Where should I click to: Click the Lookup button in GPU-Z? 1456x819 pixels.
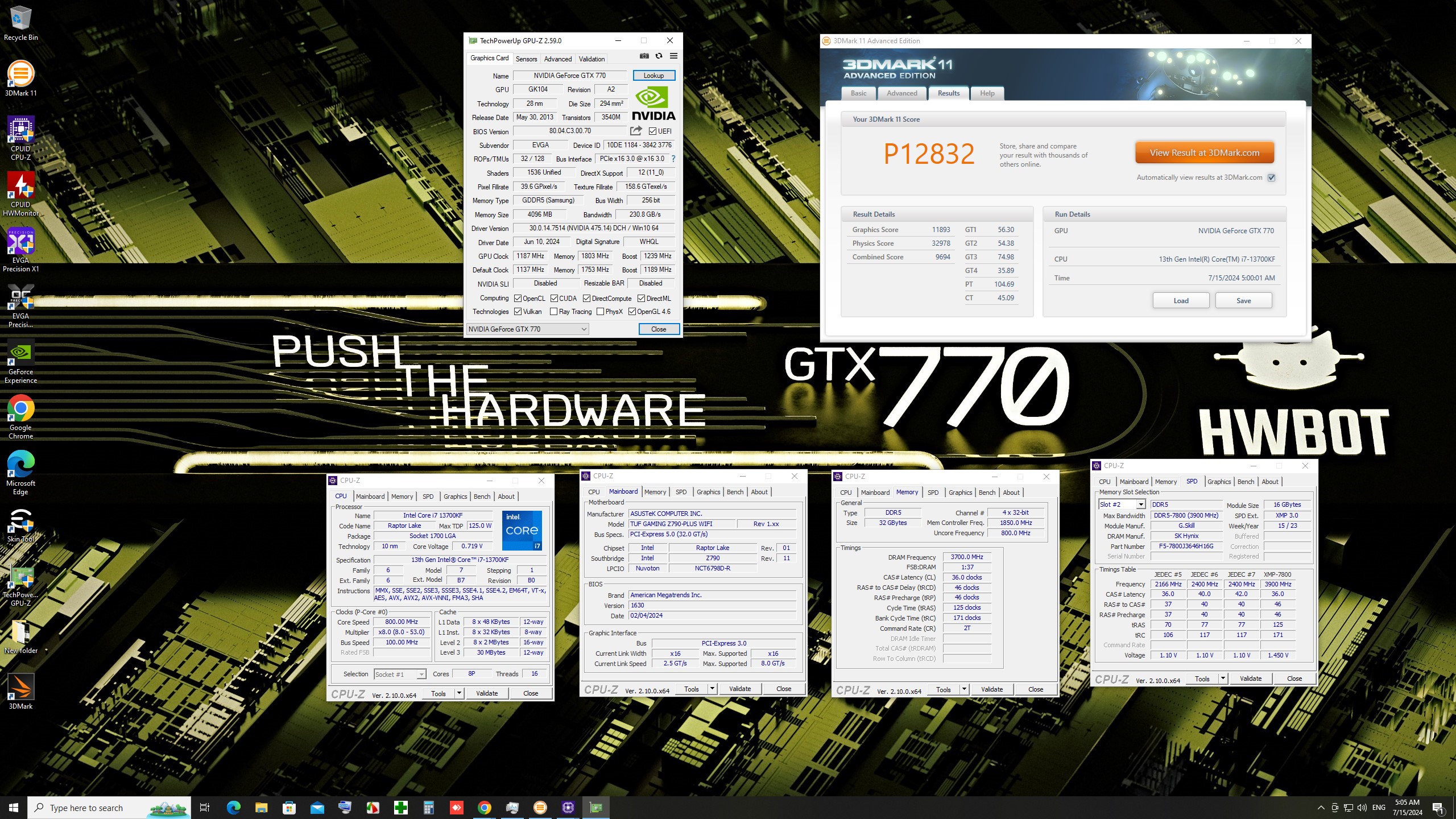point(653,76)
